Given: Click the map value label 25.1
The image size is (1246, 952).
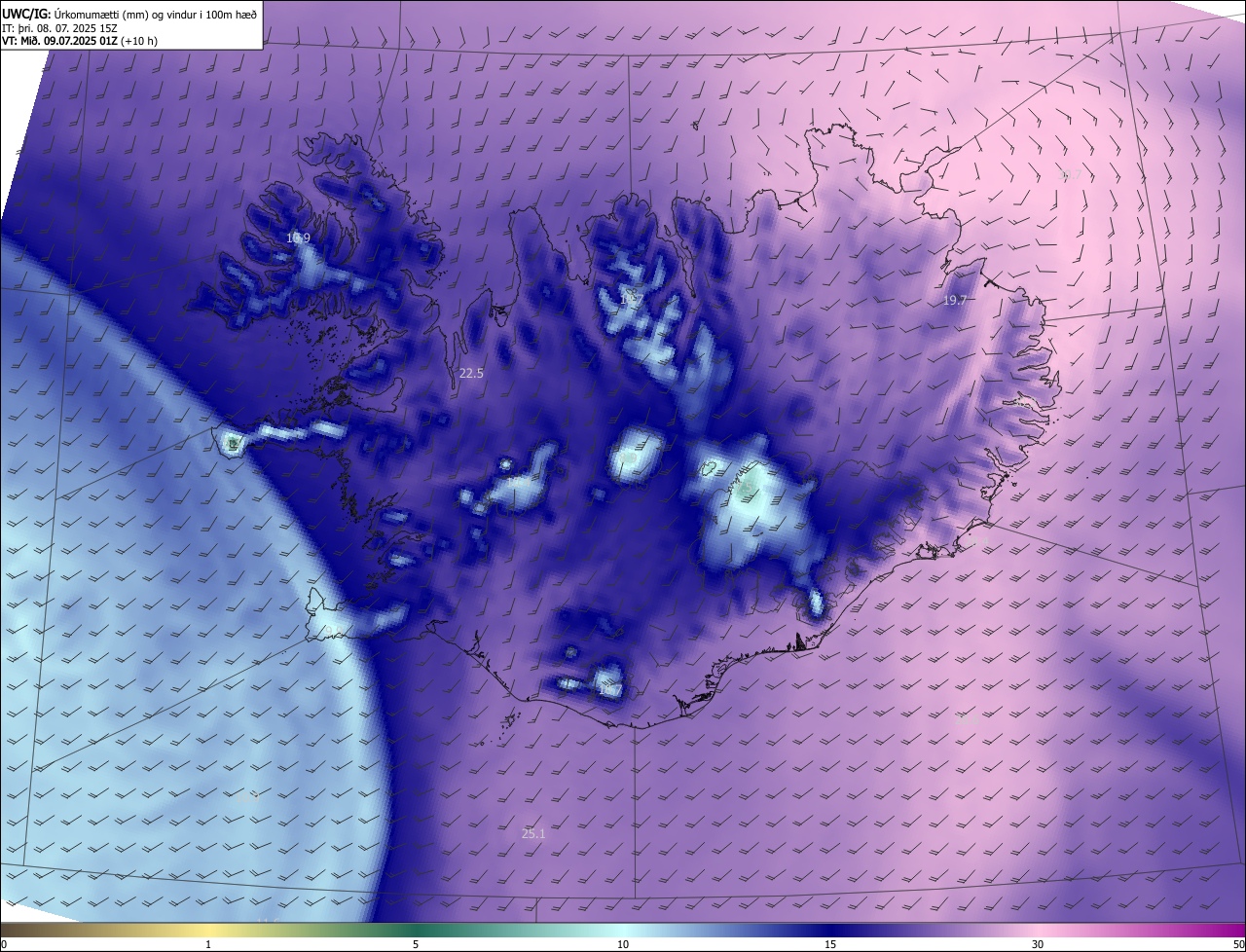Looking at the screenshot, I should [533, 833].
